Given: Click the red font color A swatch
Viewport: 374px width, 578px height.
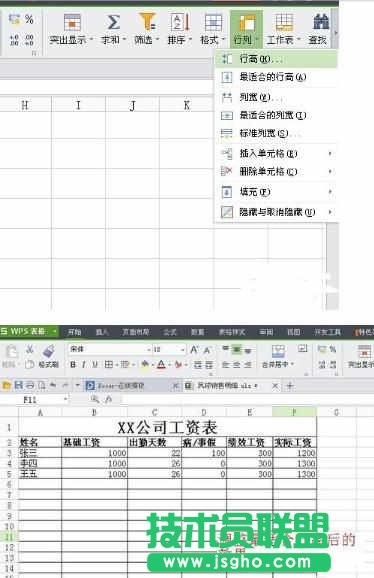Looking at the screenshot, I should point(161,365).
